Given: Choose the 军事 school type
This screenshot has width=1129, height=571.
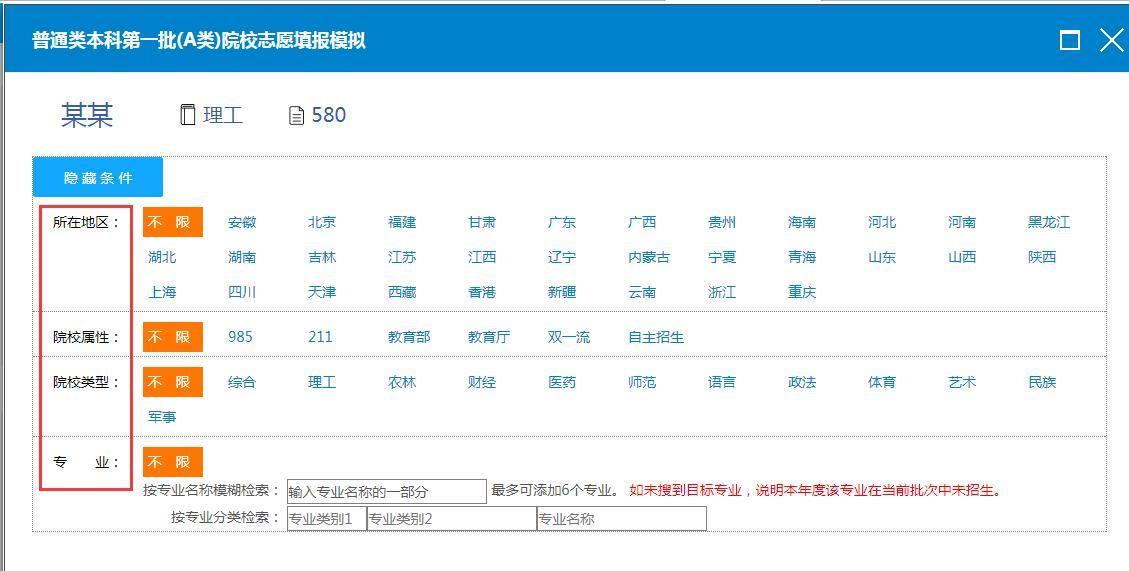Looking at the screenshot, I should point(162,417).
